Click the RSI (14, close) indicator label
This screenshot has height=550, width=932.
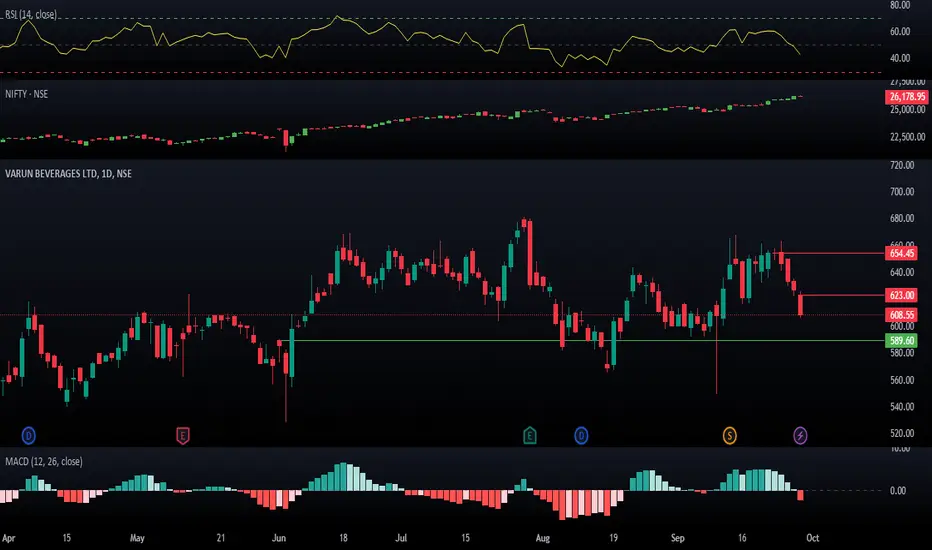pos(30,14)
